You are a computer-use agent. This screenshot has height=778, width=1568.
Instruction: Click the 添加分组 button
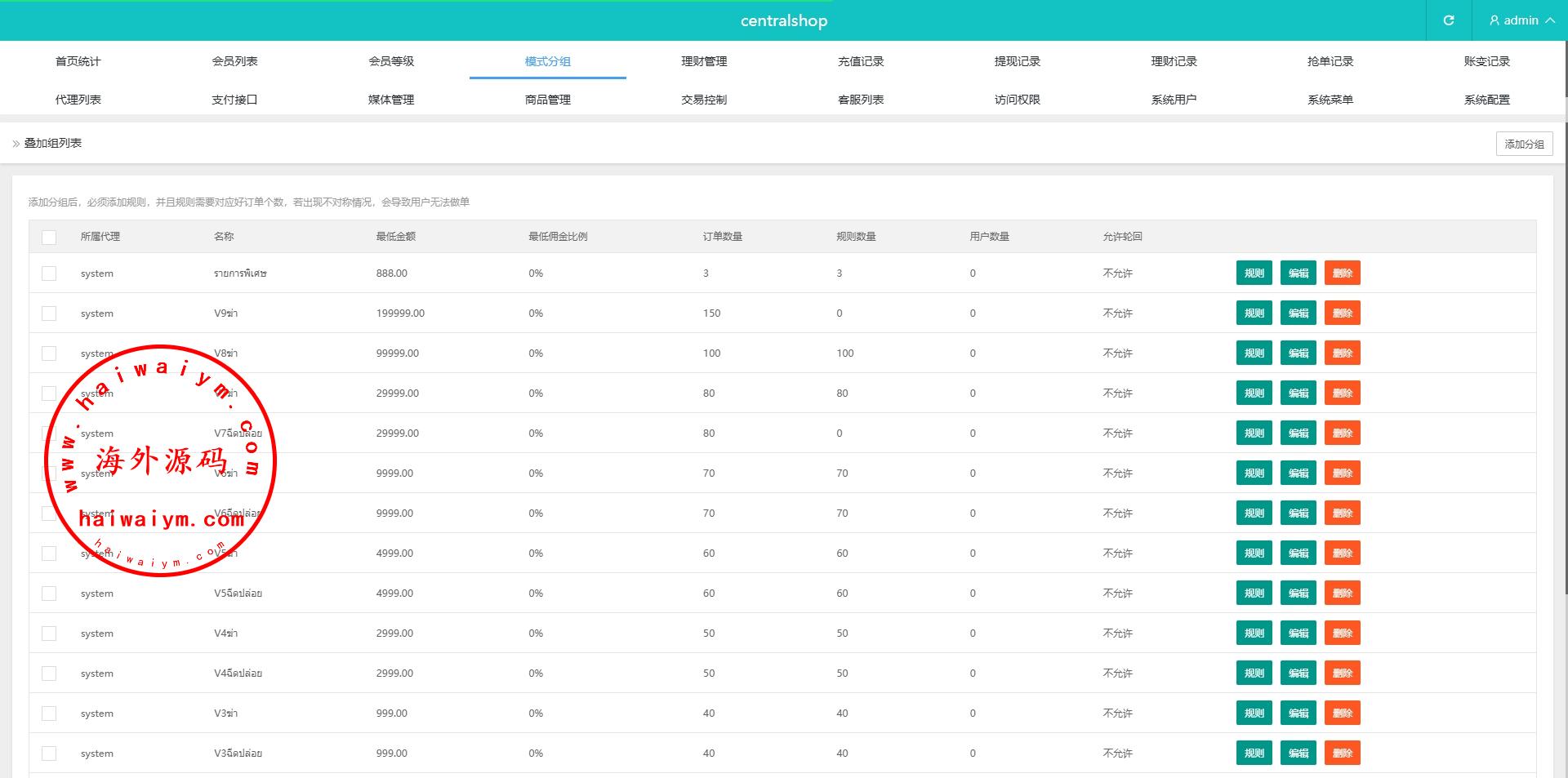tap(1524, 144)
